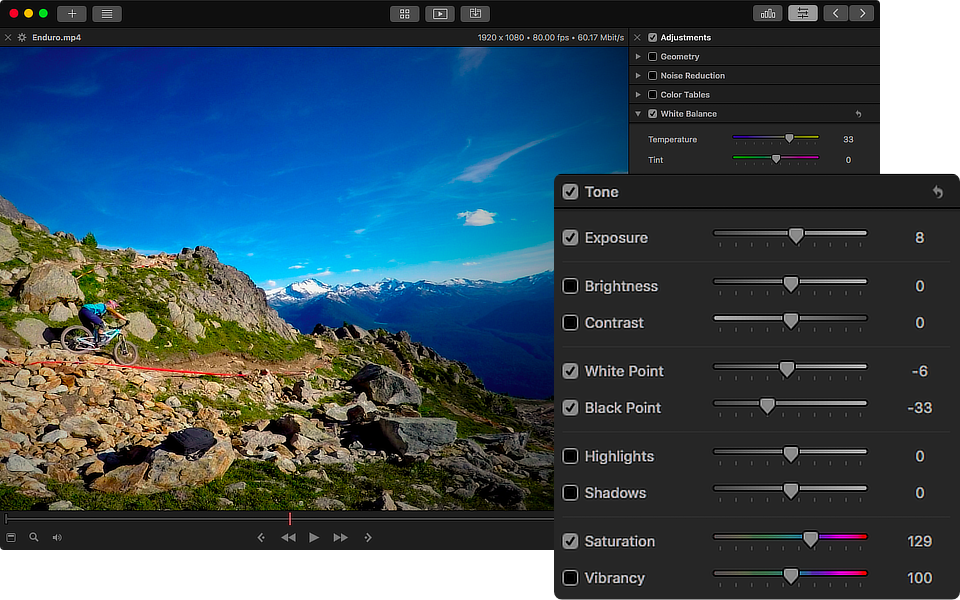Click the fast forward button
960x600 pixels.
pyautogui.click(x=341, y=537)
